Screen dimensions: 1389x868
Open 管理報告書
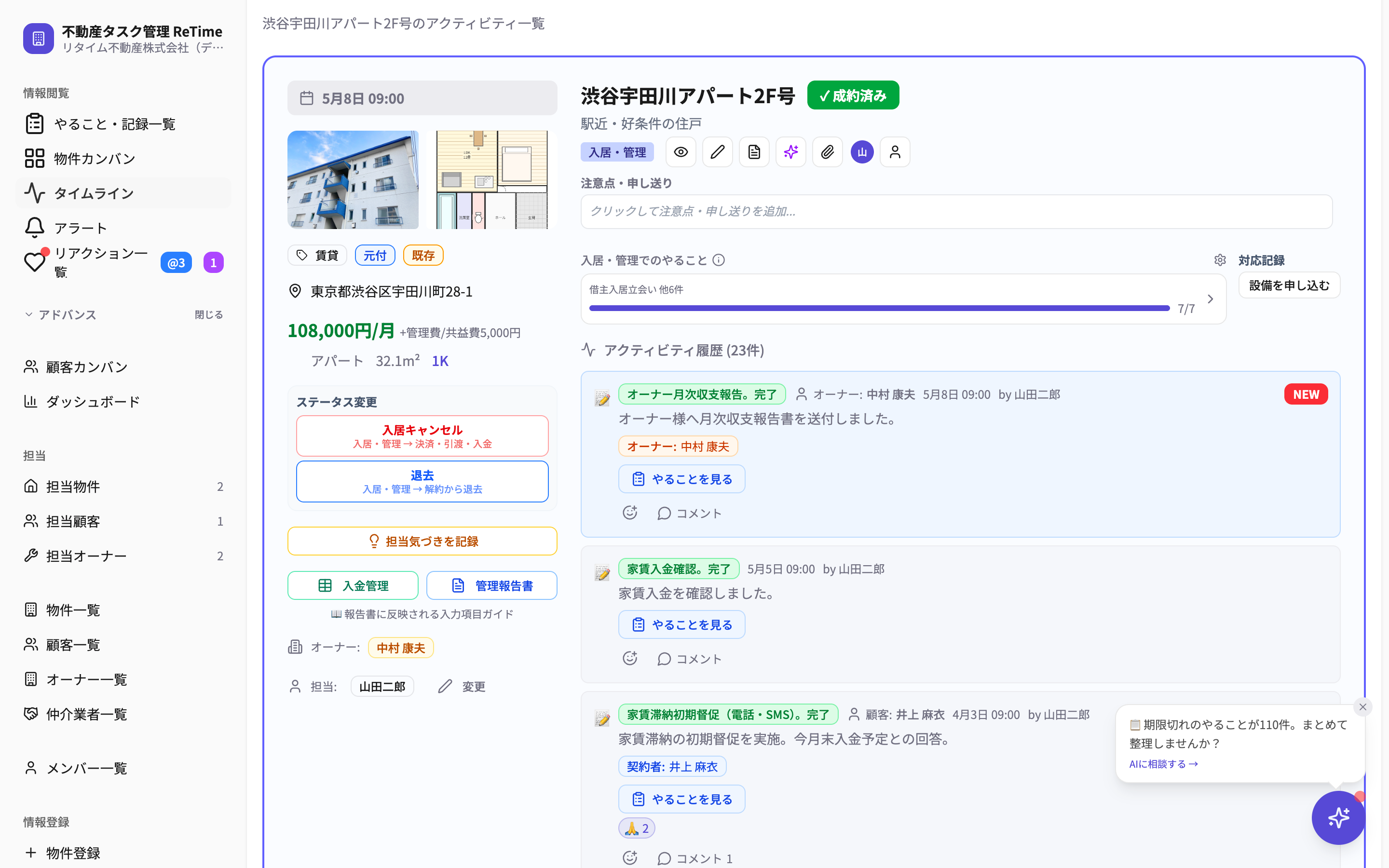492,585
